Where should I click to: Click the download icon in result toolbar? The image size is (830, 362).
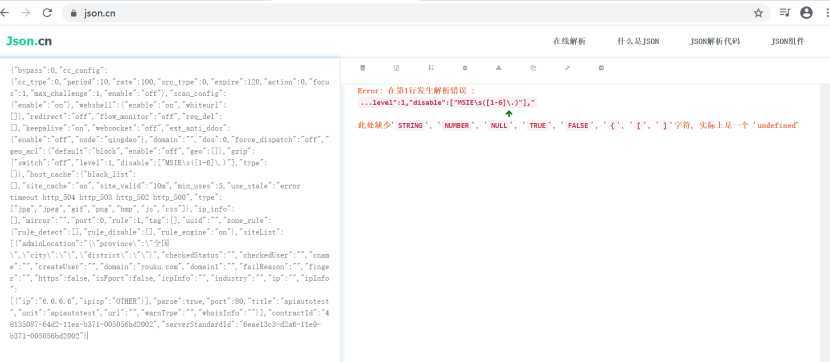click(x=499, y=68)
